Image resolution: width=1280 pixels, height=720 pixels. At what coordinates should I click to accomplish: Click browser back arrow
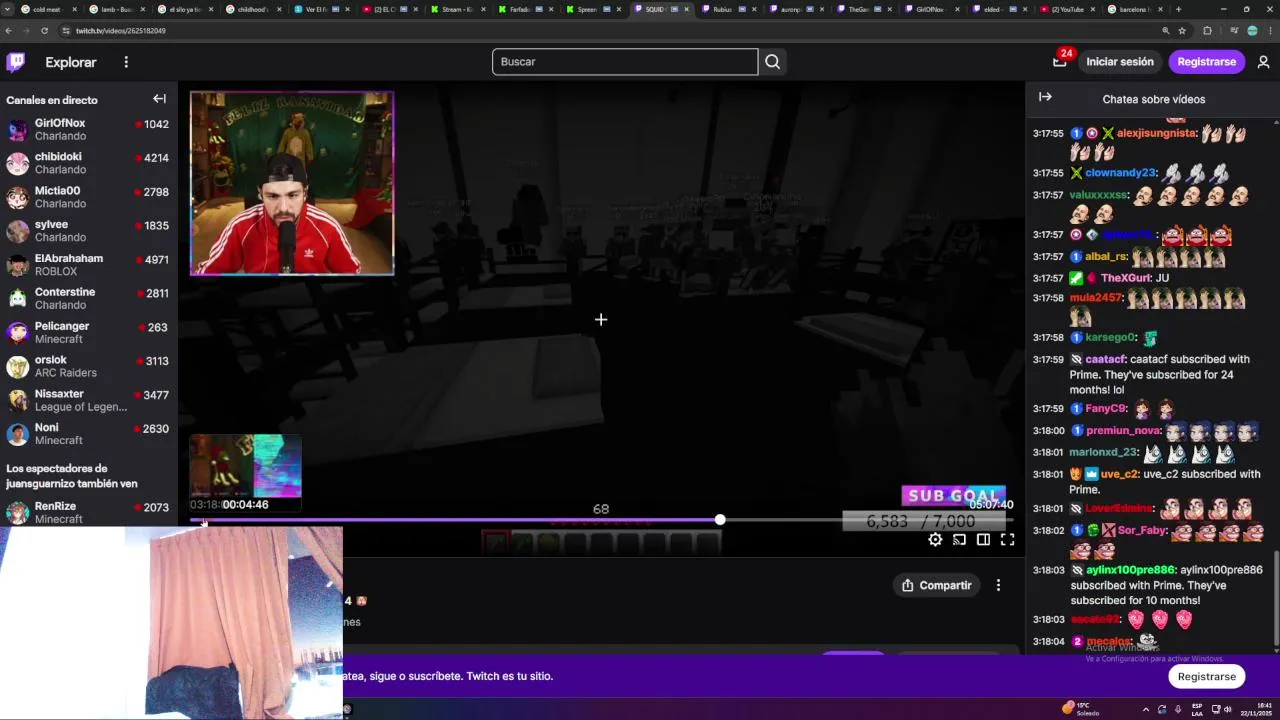coord(9,31)
